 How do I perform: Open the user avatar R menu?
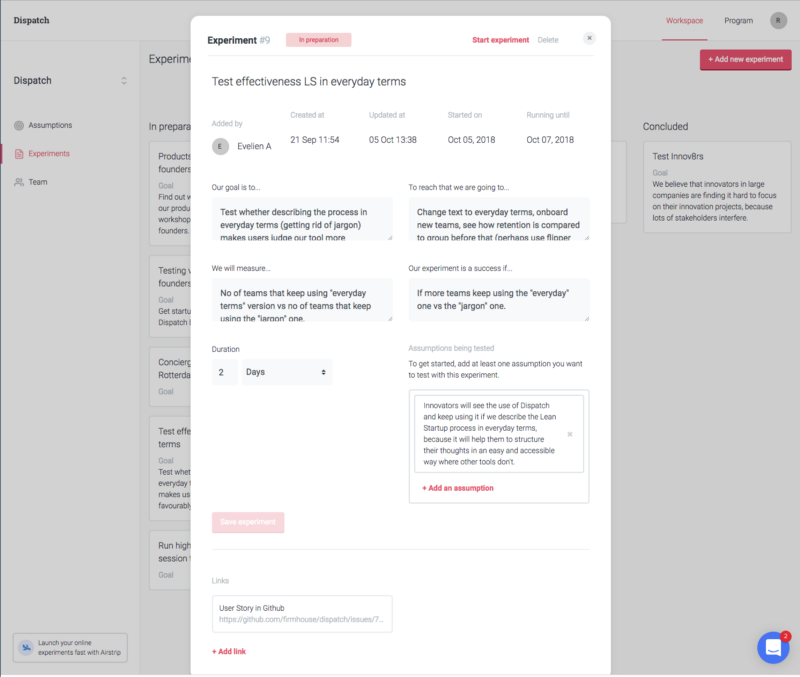pyautogui.click(x=778, y=20)
